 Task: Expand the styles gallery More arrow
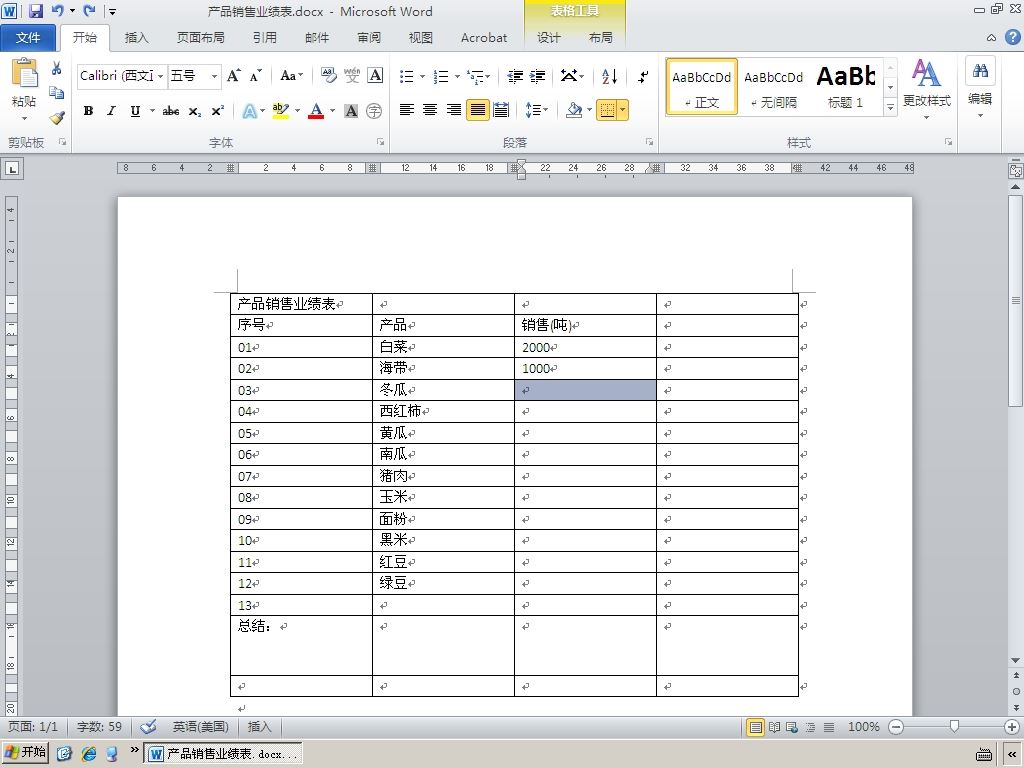[890, 106]
